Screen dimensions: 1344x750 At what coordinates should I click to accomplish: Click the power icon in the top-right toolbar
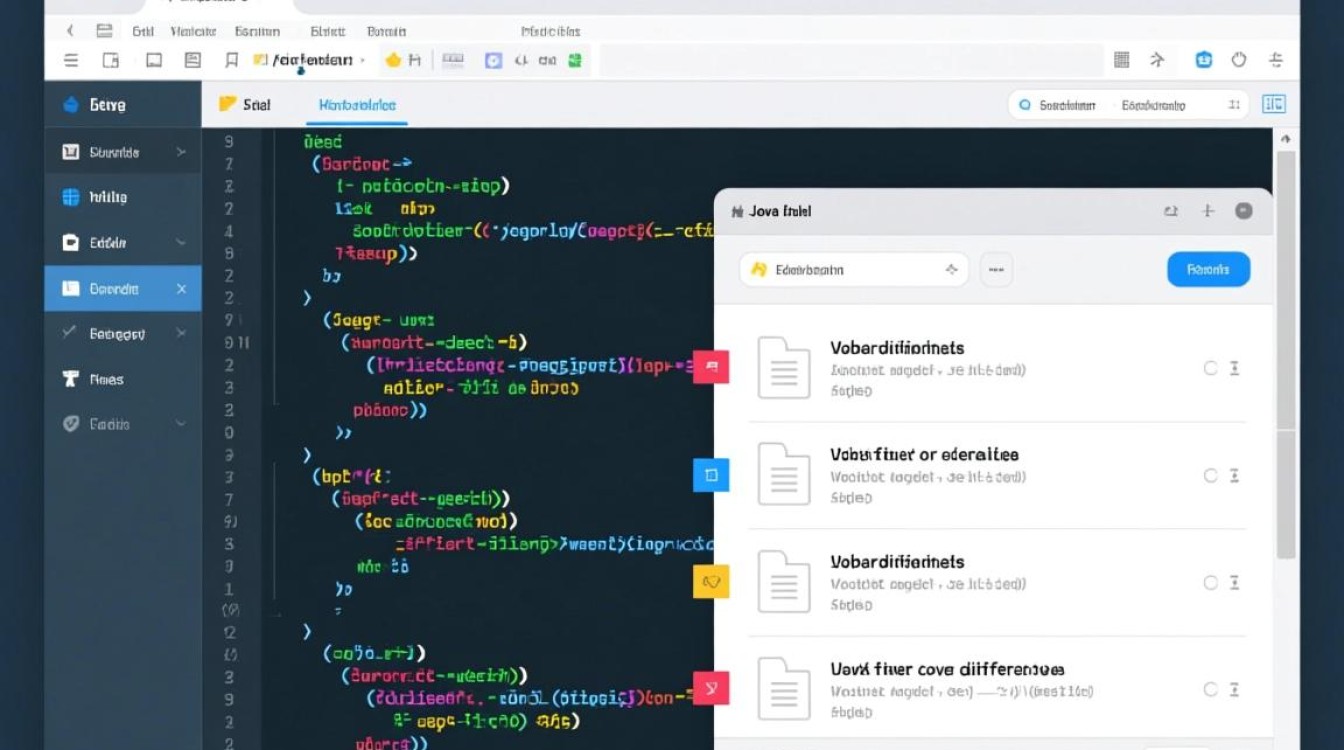(1239, 60)
